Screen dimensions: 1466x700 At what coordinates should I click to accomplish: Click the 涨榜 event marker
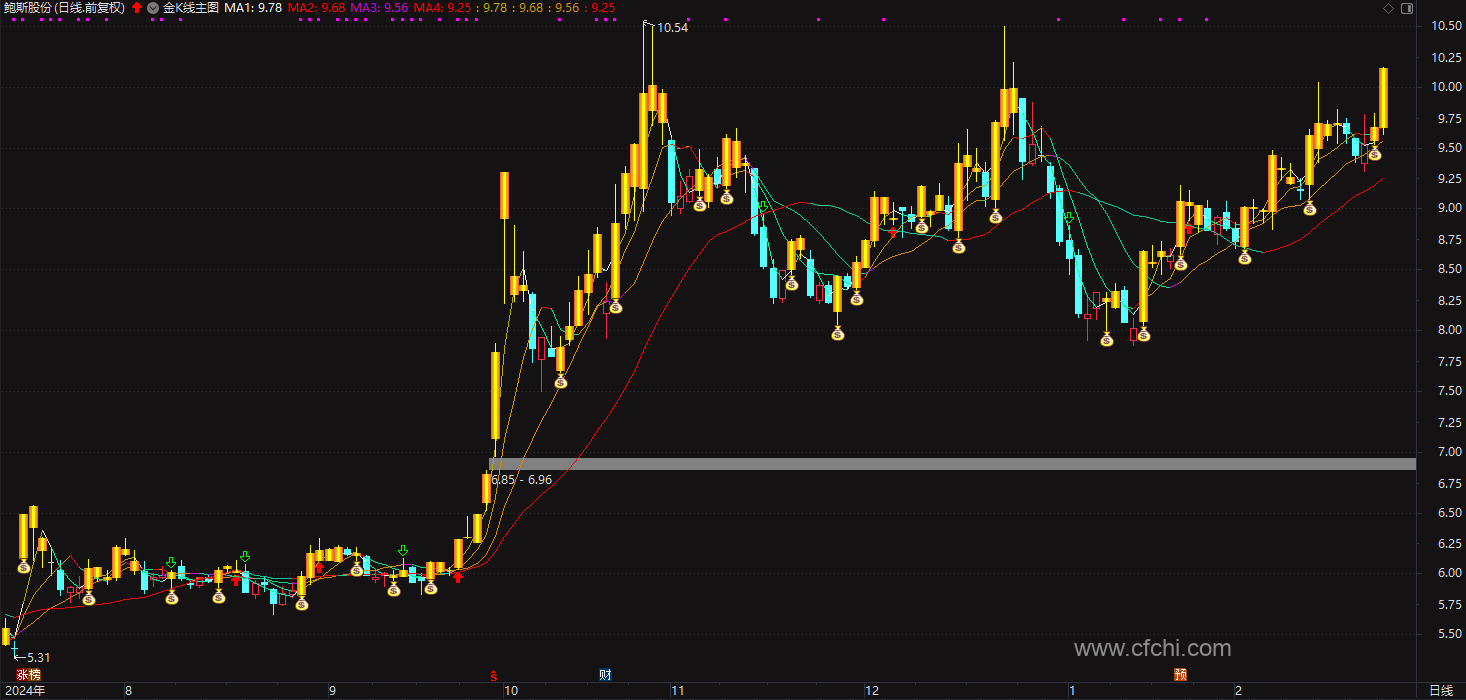(28, 675)
